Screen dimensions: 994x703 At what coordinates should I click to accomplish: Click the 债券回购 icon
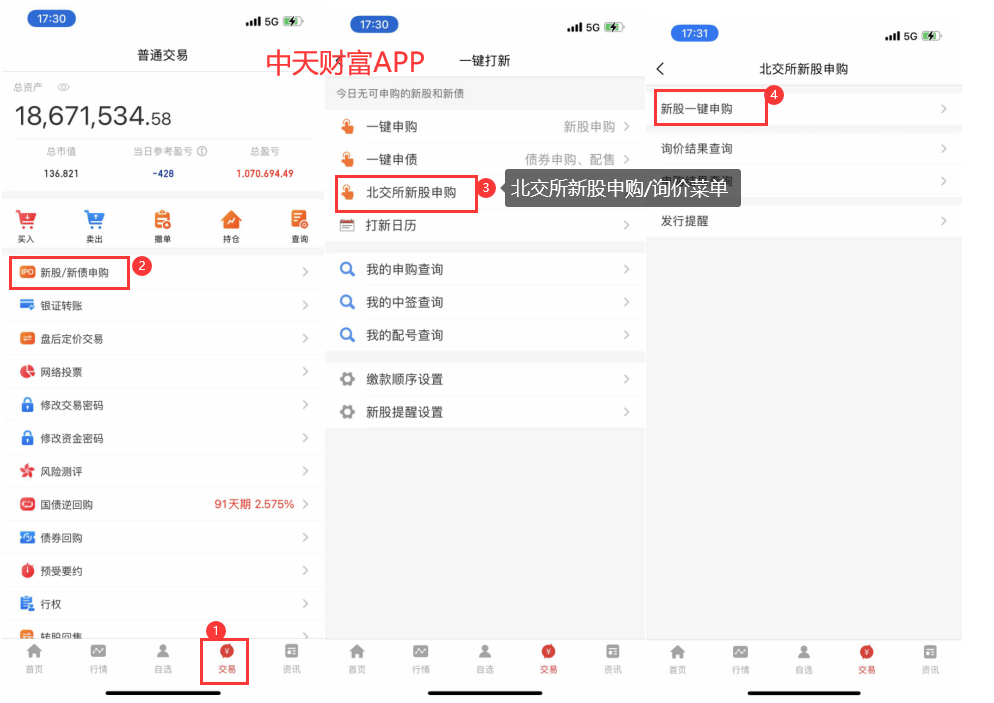point(27,538)
